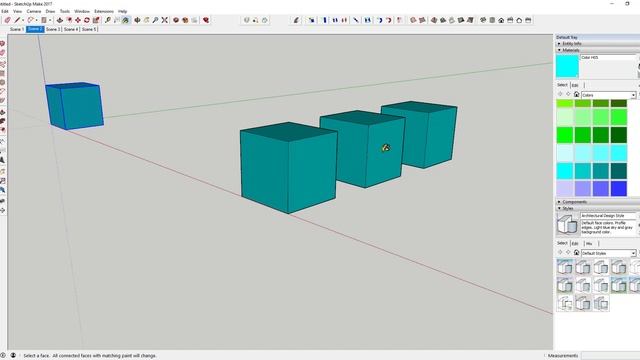Select the Move tool
The image size is (640, 360).
point(78,20)
